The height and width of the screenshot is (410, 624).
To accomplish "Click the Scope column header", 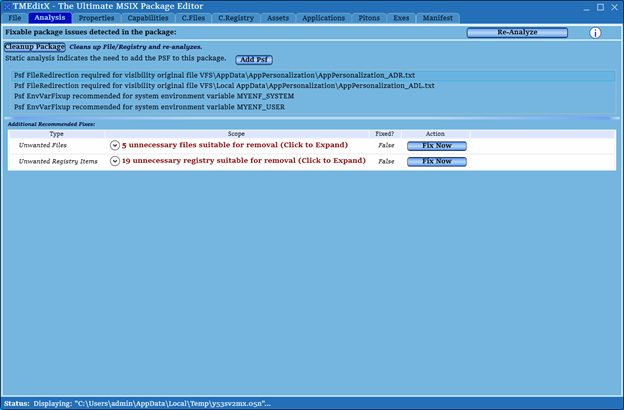I will click(236, 134).
